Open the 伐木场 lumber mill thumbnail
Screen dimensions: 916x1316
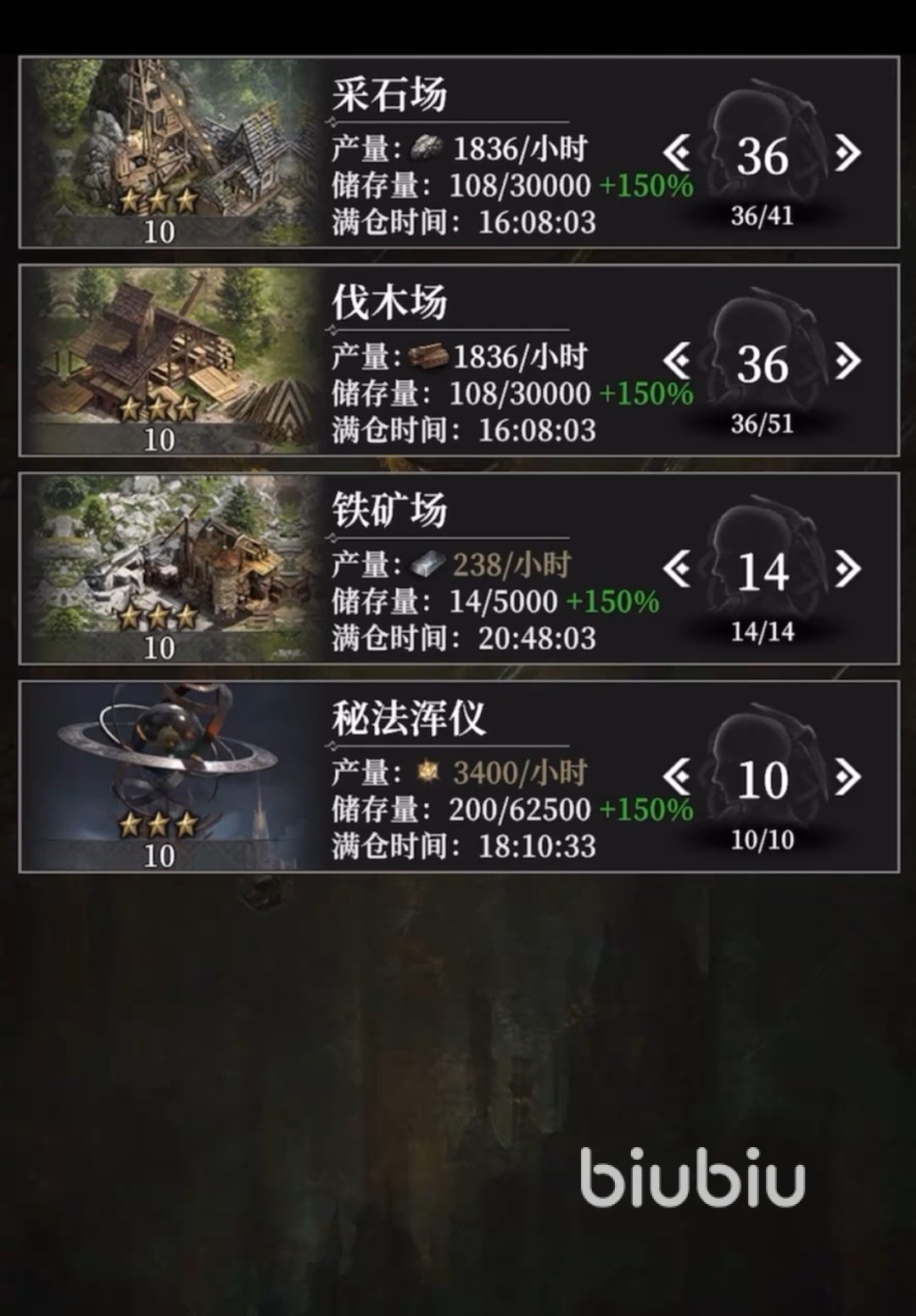170,360
